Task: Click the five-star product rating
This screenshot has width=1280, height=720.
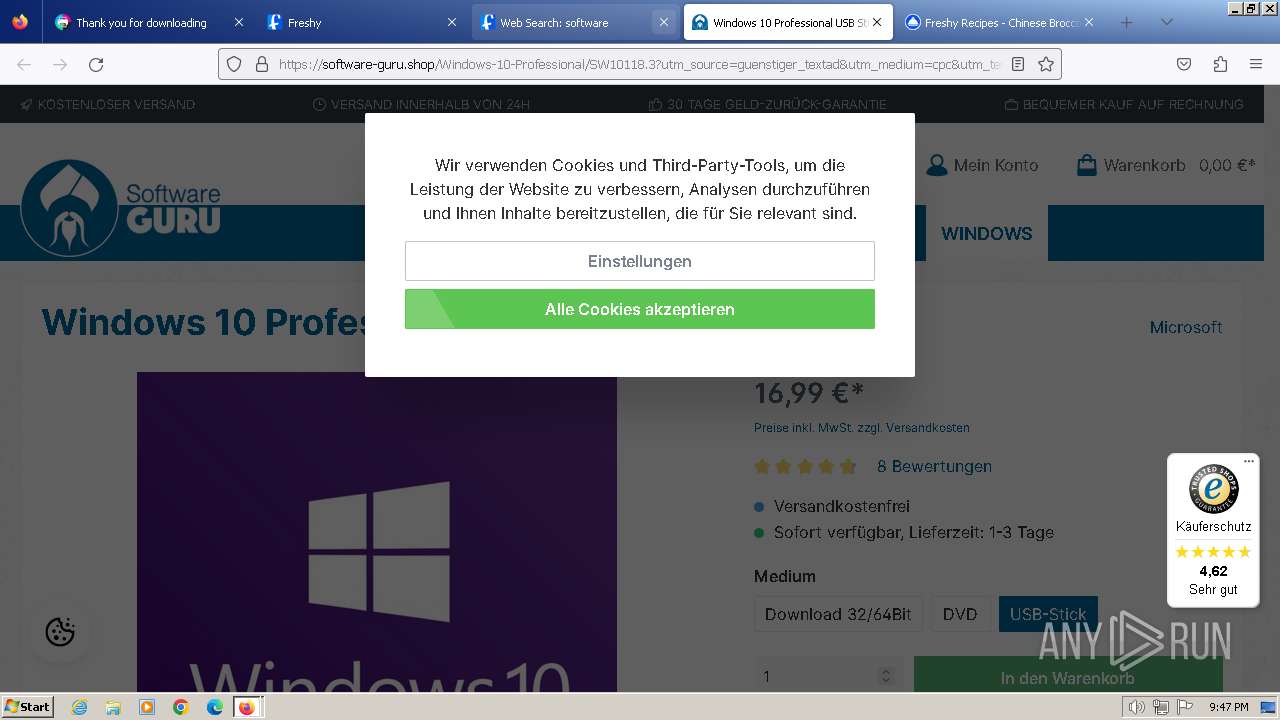Action: (806, 466)
